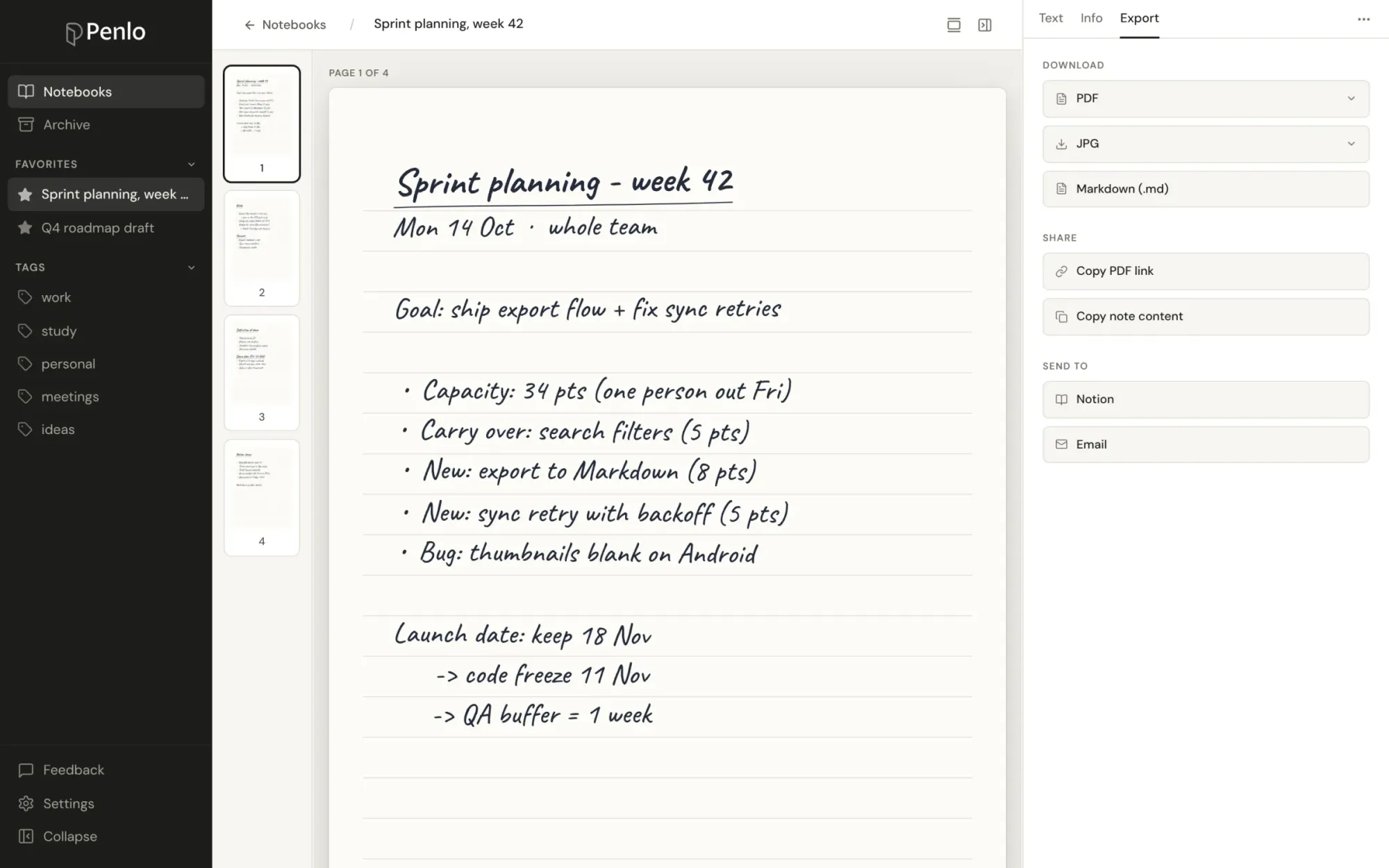
Task: Open the Notebooks section in sidebar
Action: pos(106,92)
